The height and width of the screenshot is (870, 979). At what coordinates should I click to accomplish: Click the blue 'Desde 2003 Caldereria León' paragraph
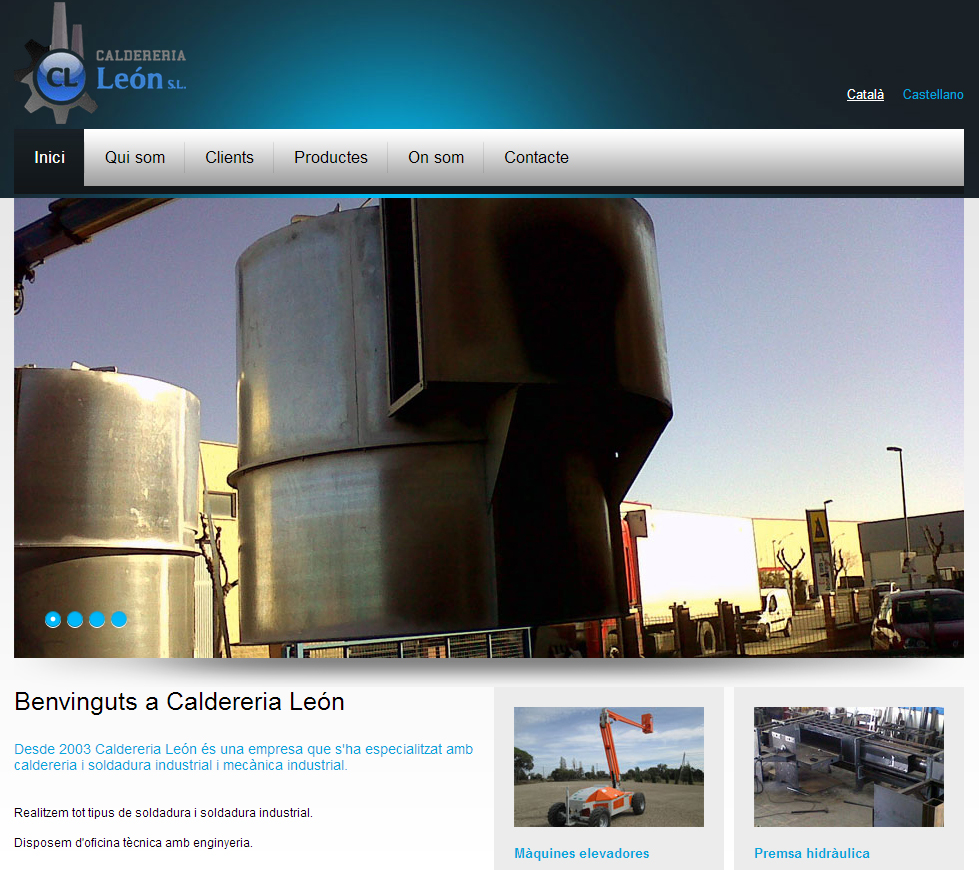pyautogui.click(x=244, y=757)
